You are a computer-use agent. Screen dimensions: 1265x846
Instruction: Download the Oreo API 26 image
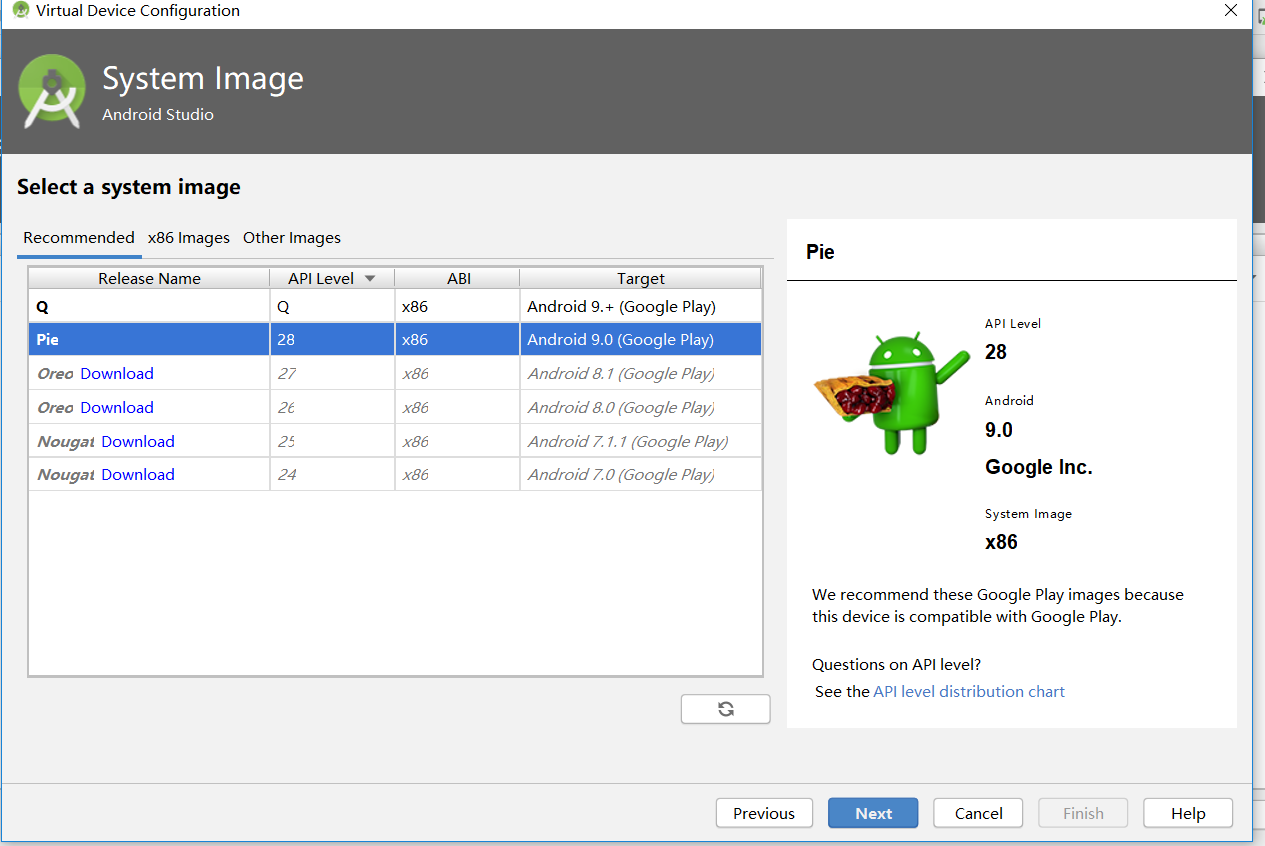[x=117, y=408]
